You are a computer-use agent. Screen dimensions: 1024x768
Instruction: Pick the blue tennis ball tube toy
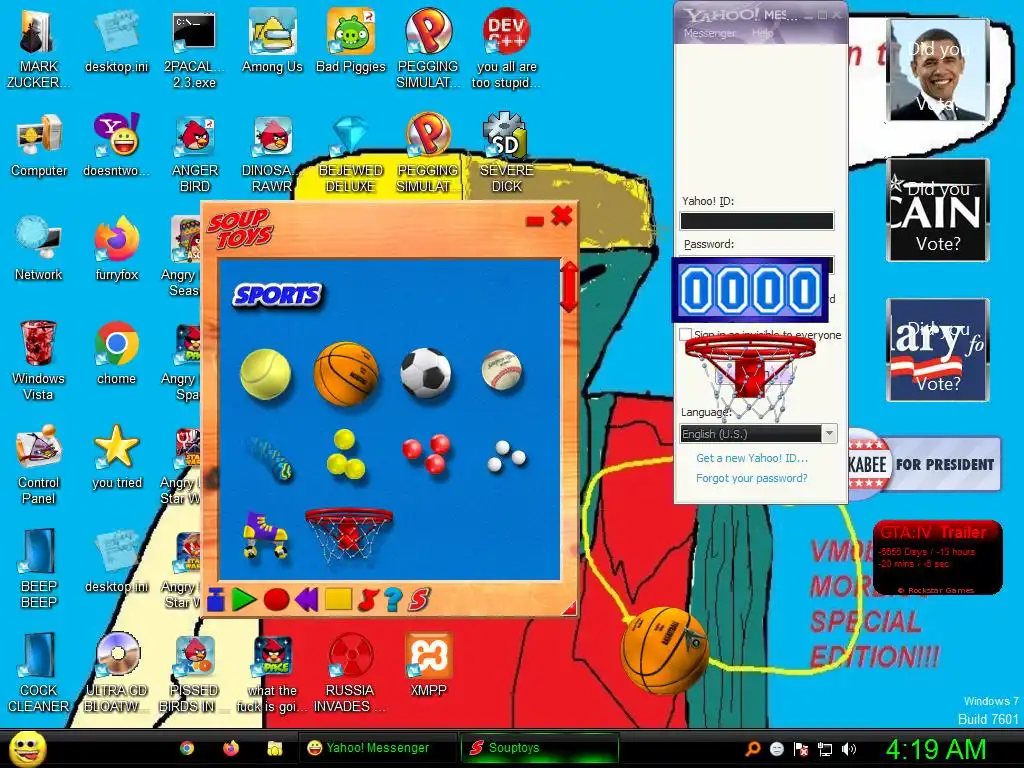pos(271,458)
